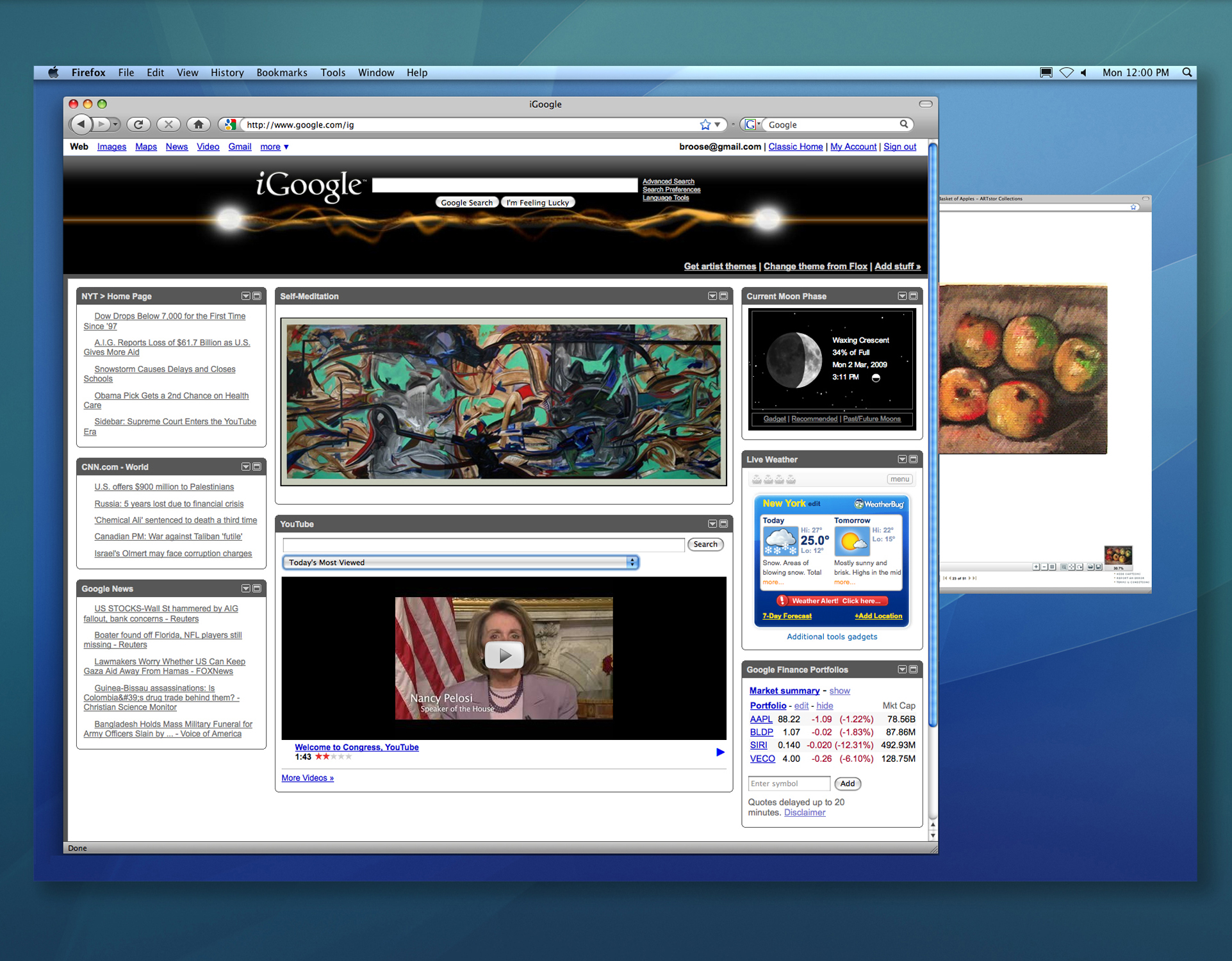
Task: Open the Live Weather gadget menu
Action: 901,459
